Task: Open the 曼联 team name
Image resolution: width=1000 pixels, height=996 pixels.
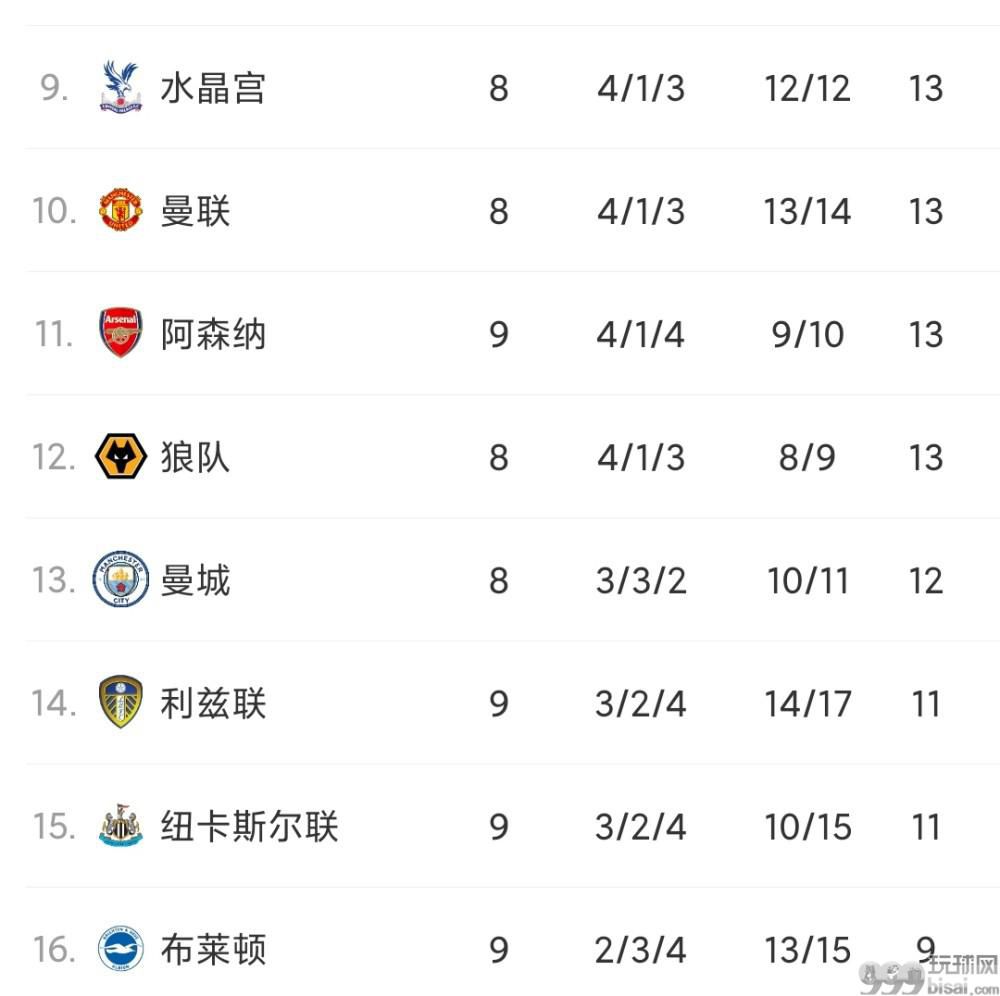Action: (195, 211)
